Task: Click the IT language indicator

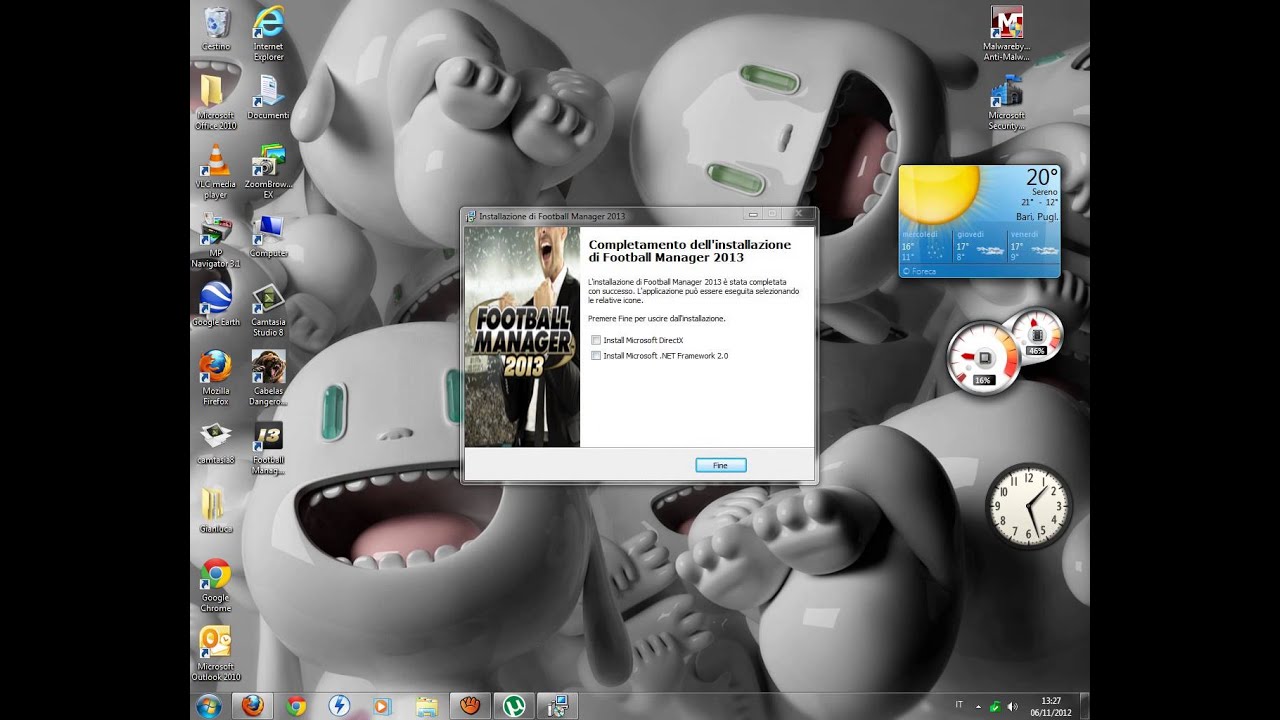Action: click(959, 705)
